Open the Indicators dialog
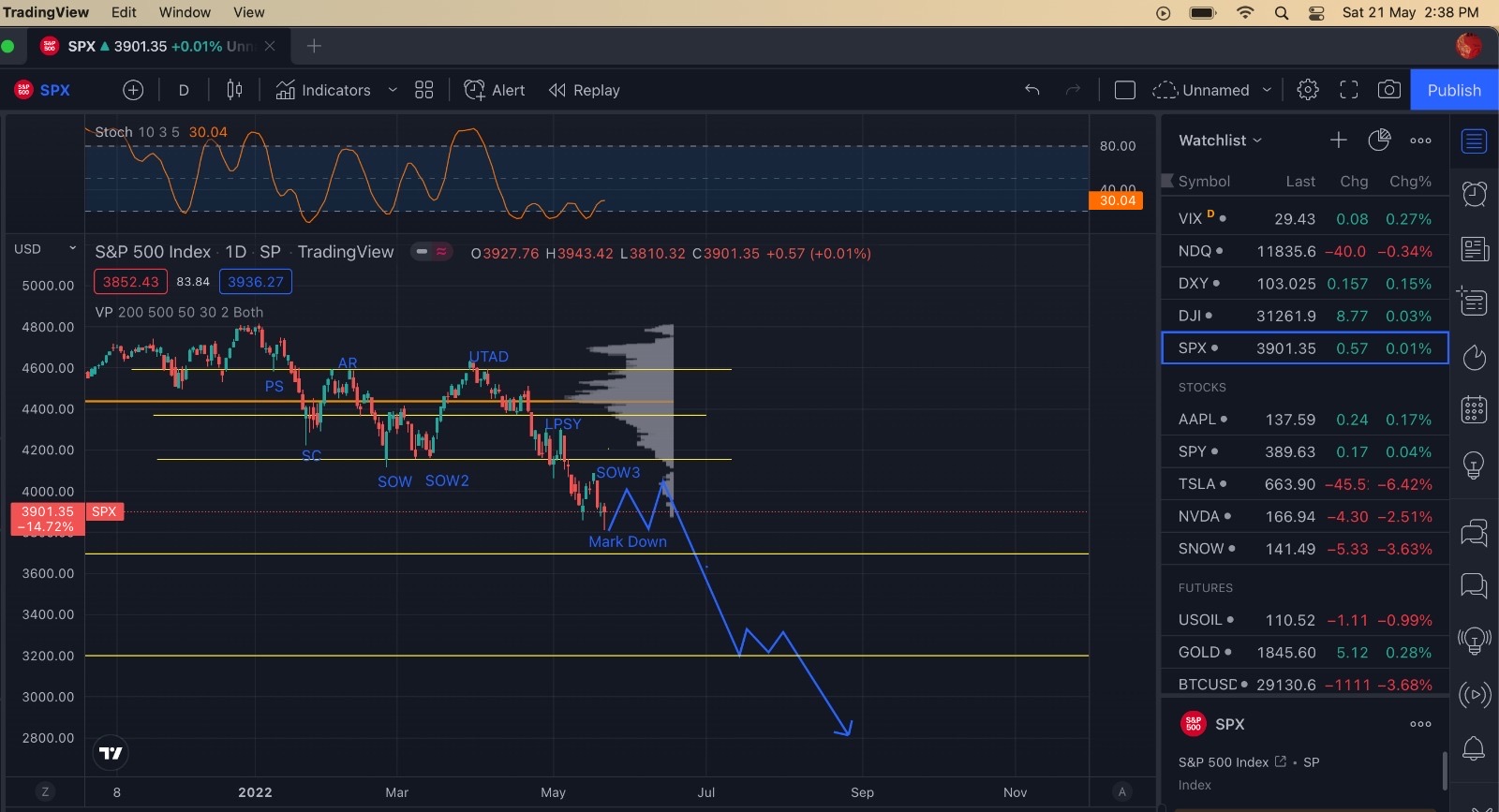 (323, 90)
